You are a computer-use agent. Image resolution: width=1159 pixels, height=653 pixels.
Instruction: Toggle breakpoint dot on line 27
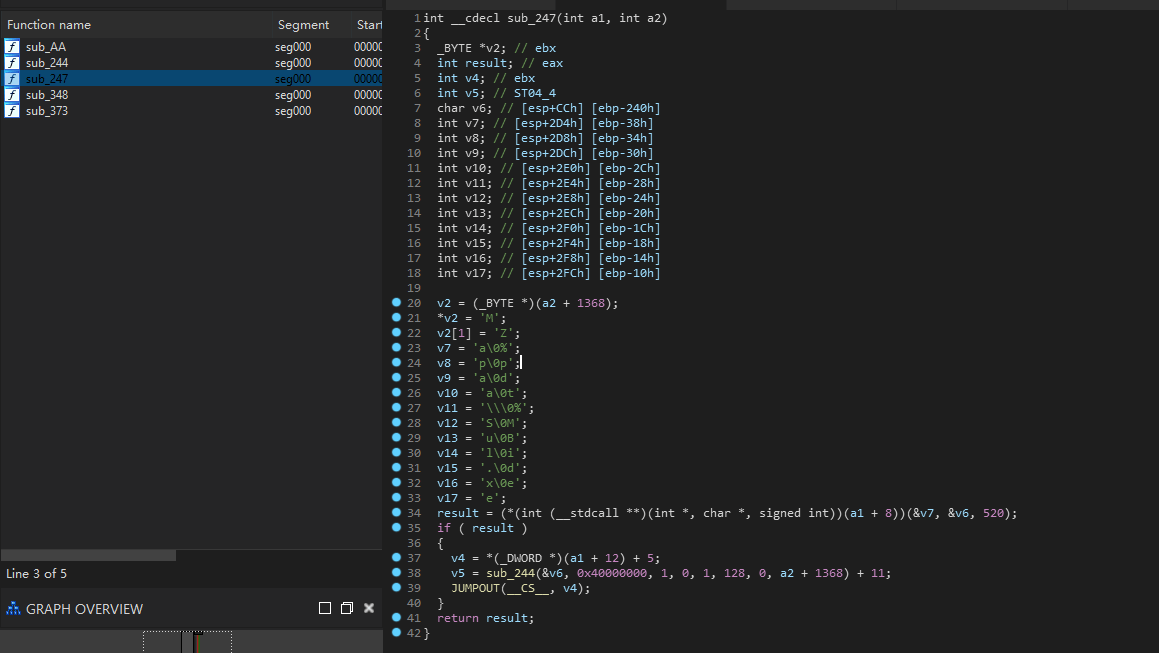[x=396, y=407]
